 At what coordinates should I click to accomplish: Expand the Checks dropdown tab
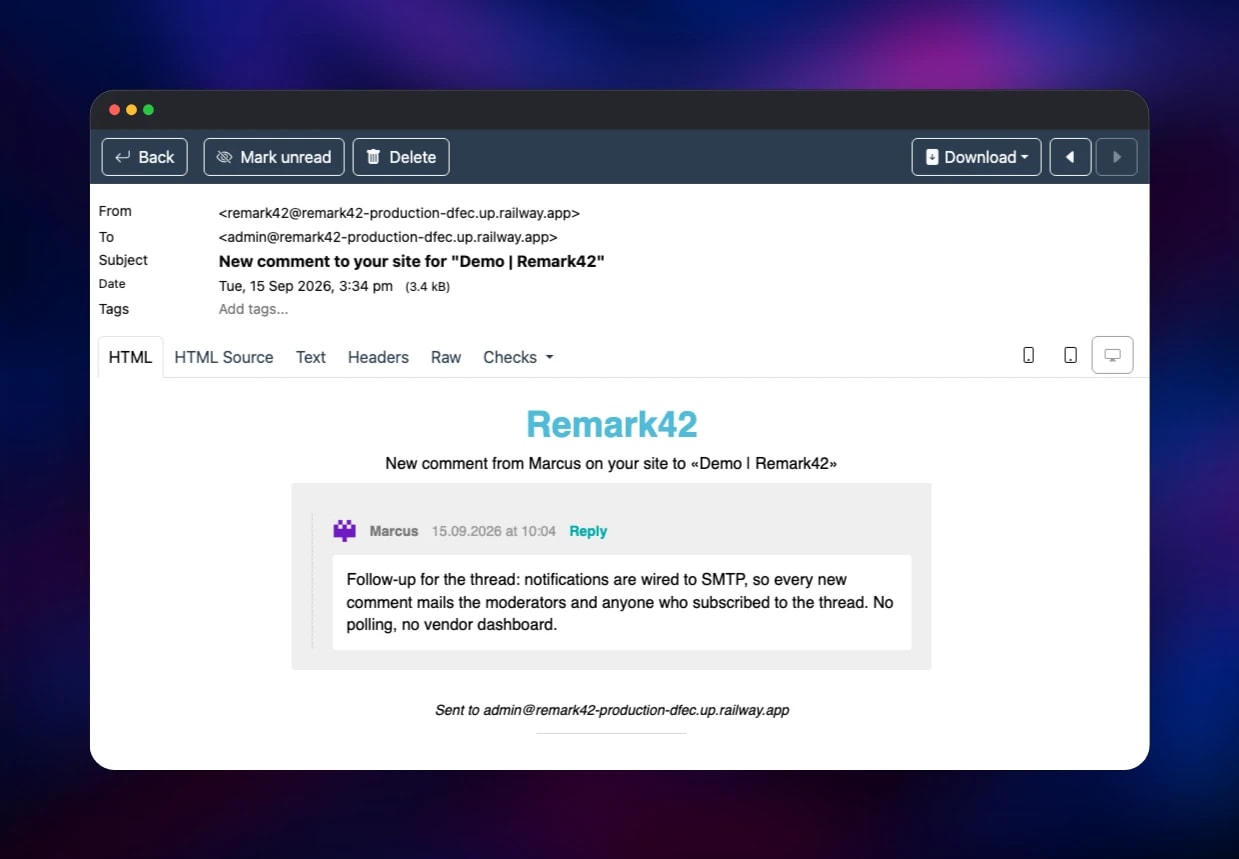[x=518, y=357]
